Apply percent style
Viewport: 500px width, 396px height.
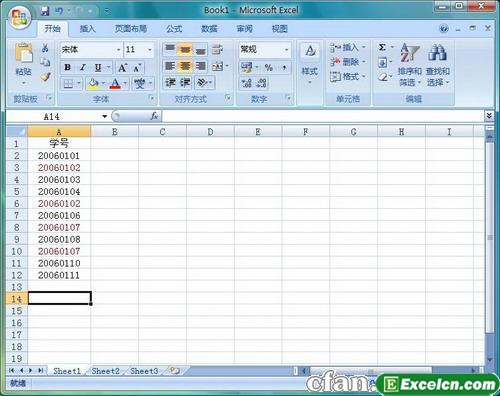click(x=268, y=67)
